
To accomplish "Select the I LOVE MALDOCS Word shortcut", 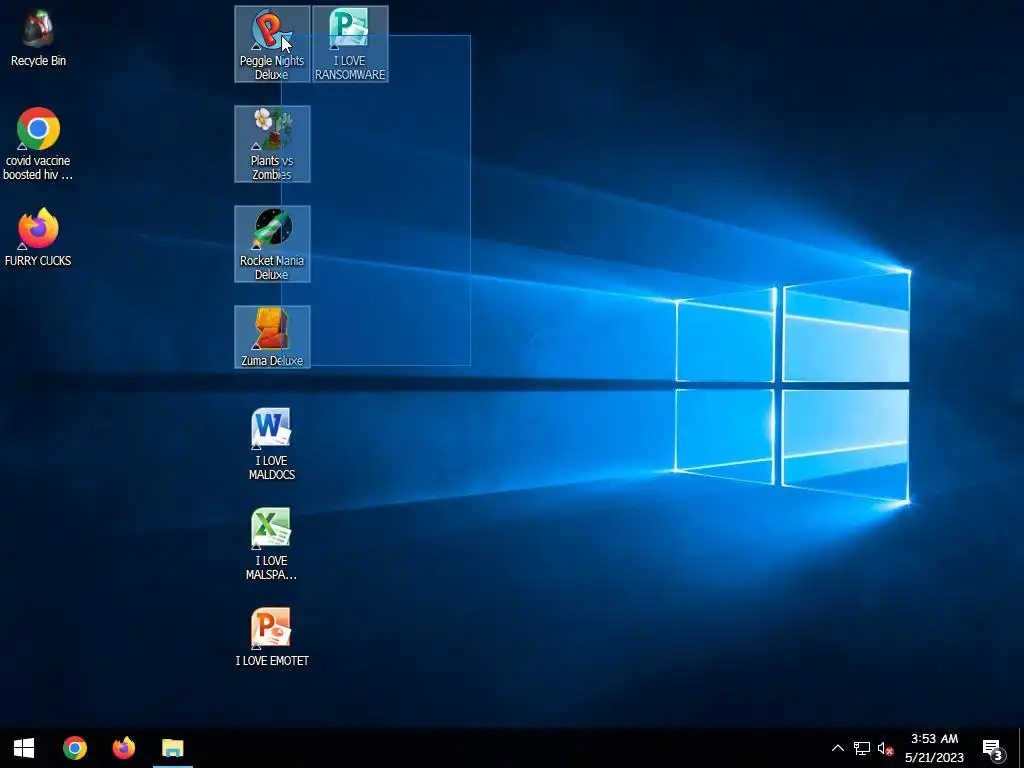I will [272, 444].
